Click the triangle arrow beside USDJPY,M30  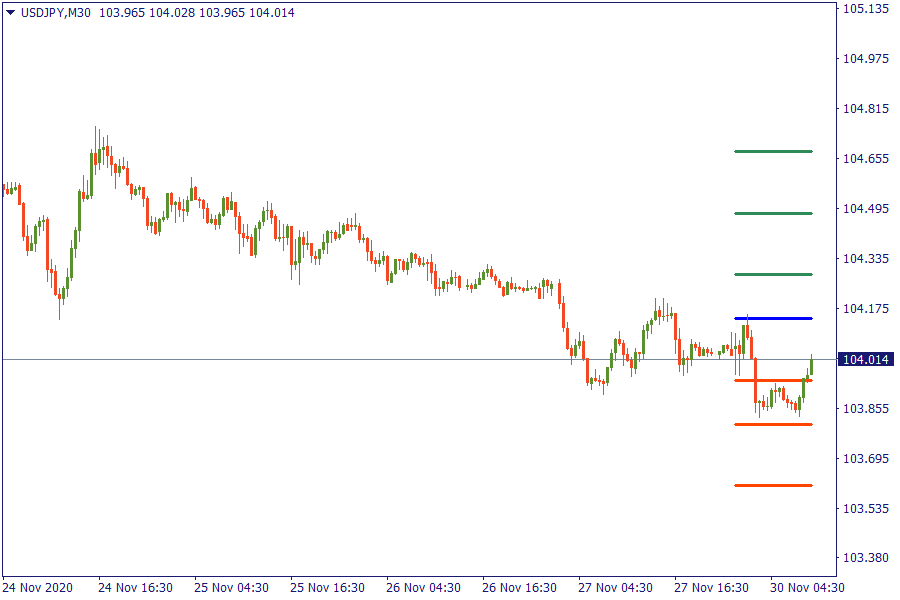[x=10, y=13]
